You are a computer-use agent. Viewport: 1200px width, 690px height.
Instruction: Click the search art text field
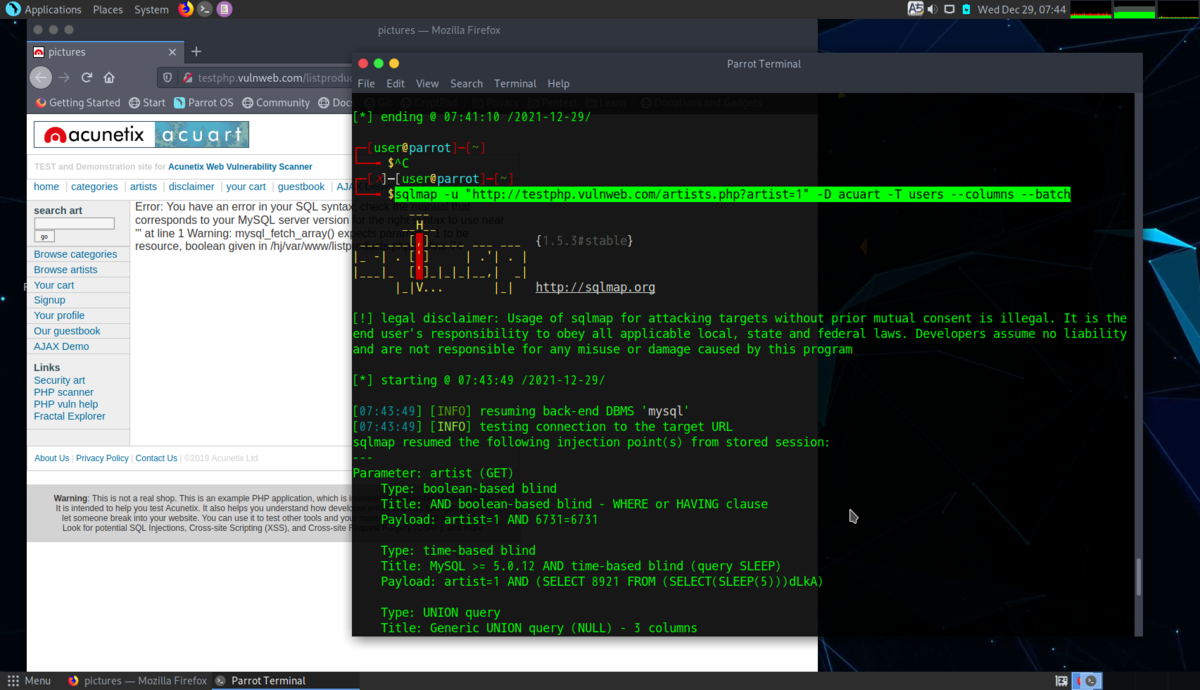tap(74, 224)
